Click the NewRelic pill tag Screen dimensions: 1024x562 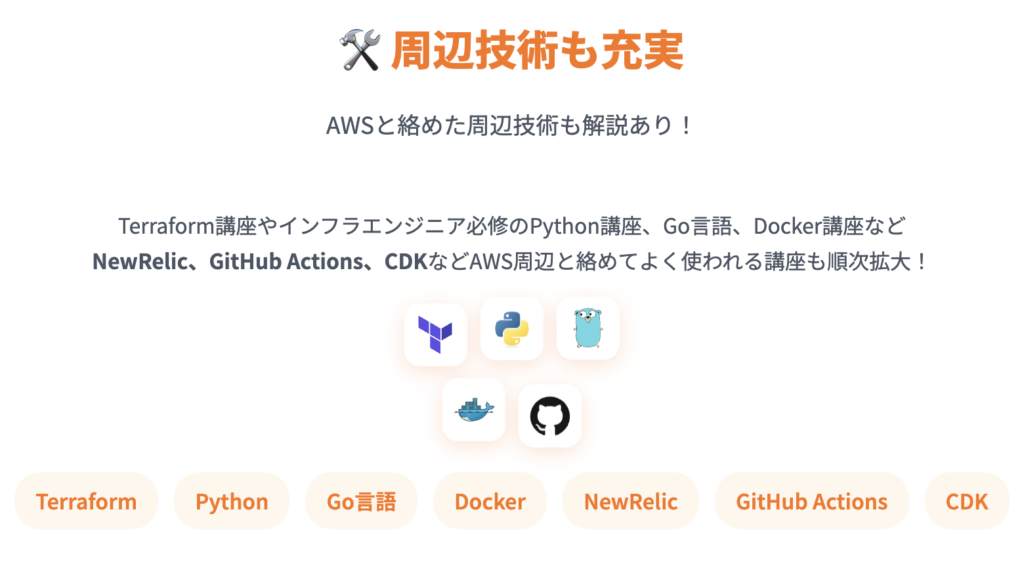[630, 501]
